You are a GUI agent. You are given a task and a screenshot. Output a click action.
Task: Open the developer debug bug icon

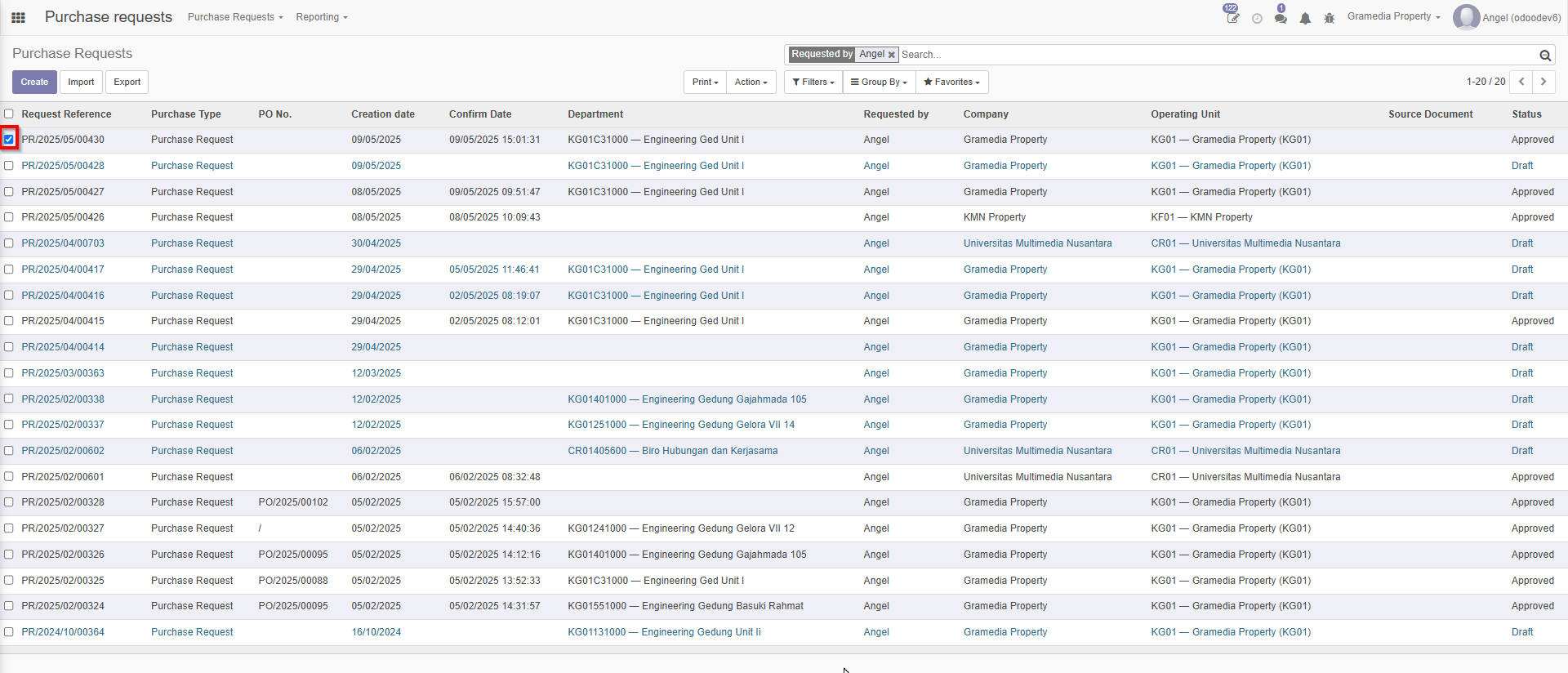(1329, 18)
